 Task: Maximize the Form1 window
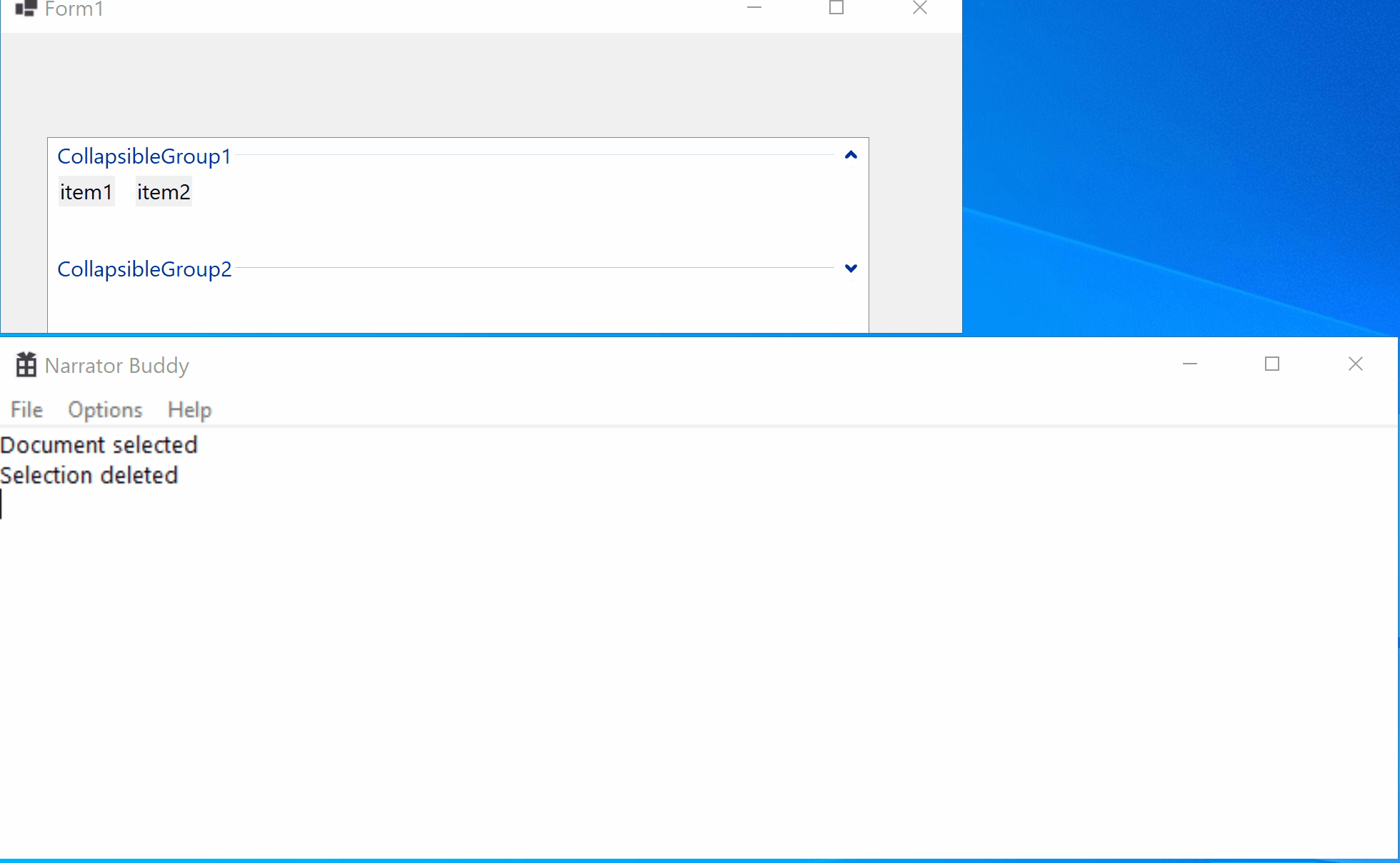coord(836,9)
